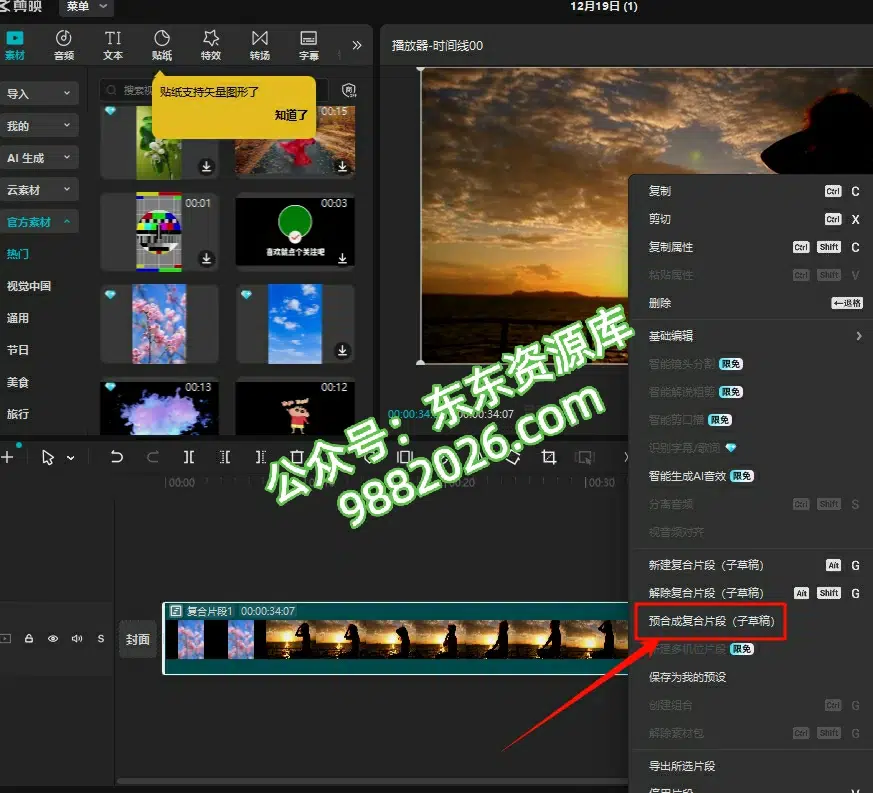Open the 特效 effects panel
Viewport: 873px width, 793px height.
pos(210,45)
